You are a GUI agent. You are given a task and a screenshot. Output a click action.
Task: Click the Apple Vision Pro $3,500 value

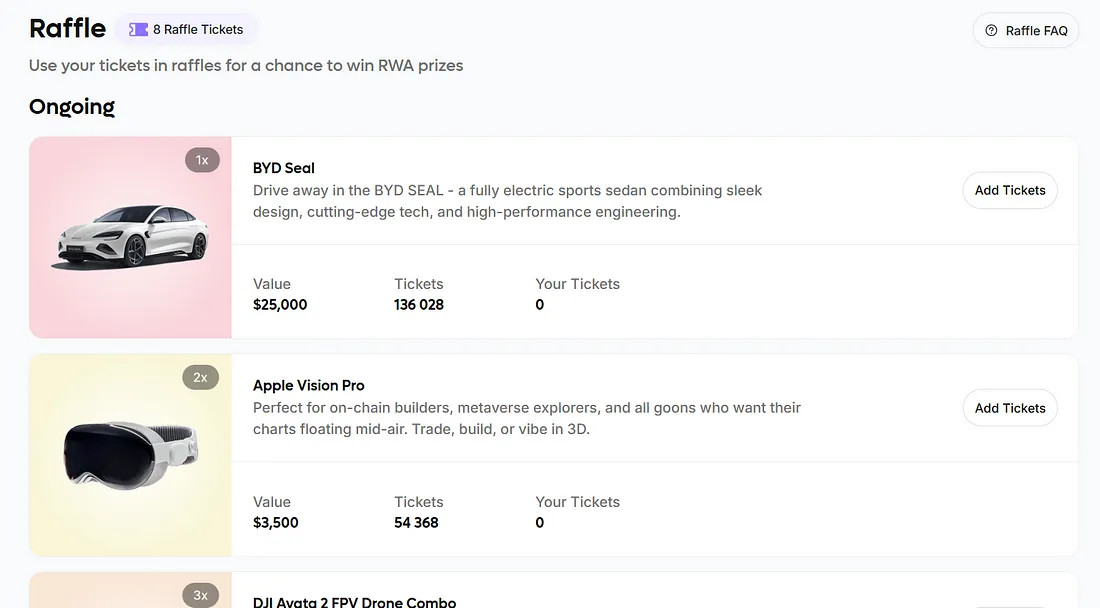[x=276, y=522]
